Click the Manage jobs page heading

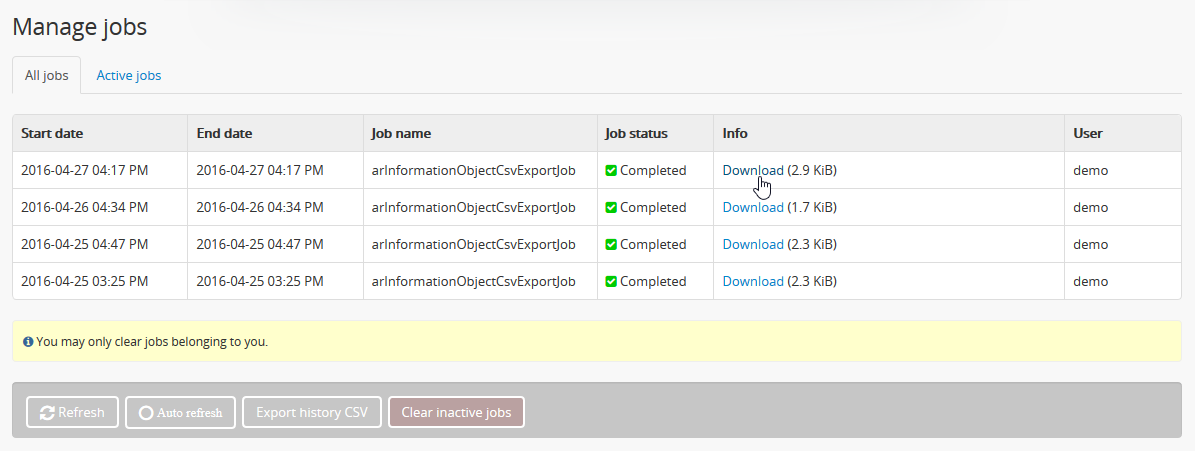point(80,27)
